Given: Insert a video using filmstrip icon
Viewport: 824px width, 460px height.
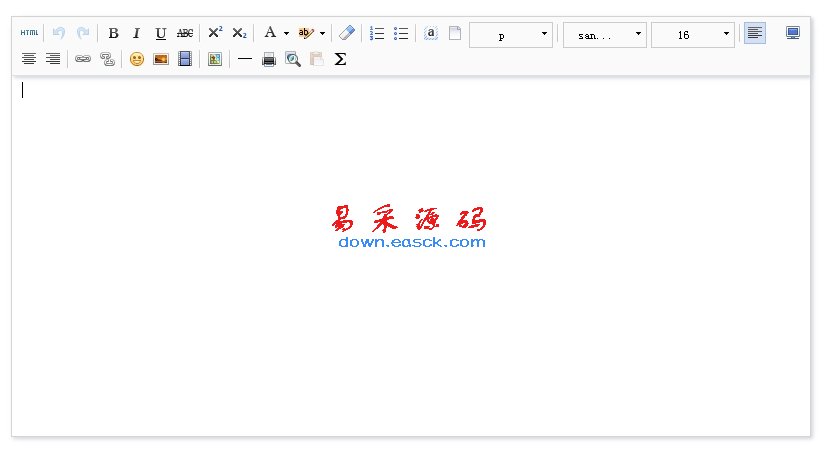Looking at the screenshot, I should (185, 59).
